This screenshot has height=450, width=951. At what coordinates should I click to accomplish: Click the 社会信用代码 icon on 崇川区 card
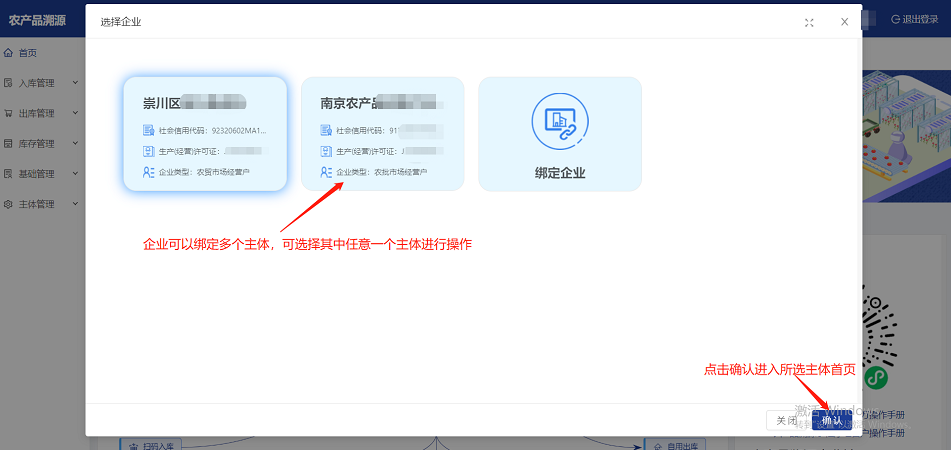pyautogui.click(x=149, y=130)
